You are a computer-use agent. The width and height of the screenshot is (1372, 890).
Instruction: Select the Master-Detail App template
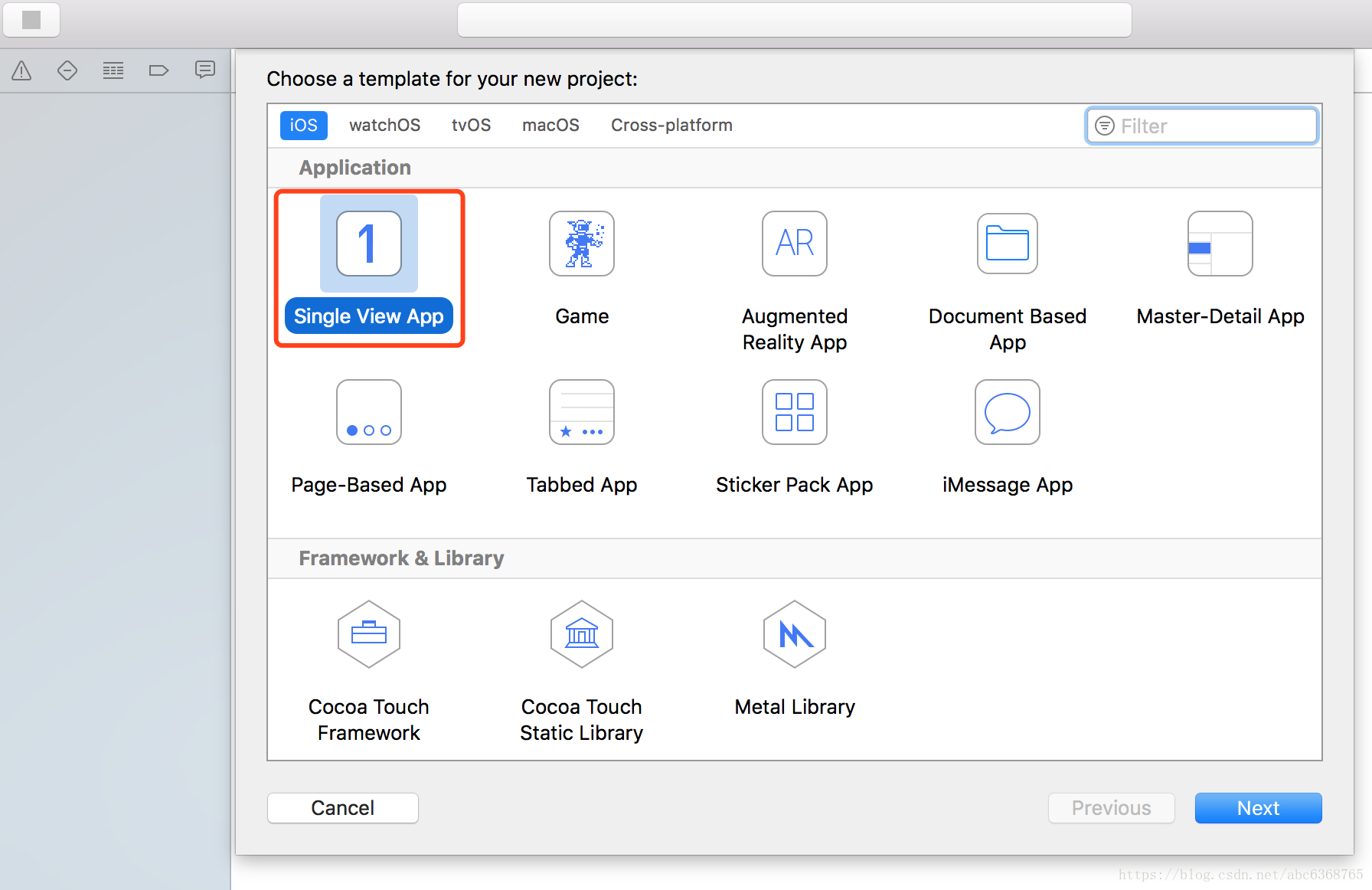[x=1220, y=244]
